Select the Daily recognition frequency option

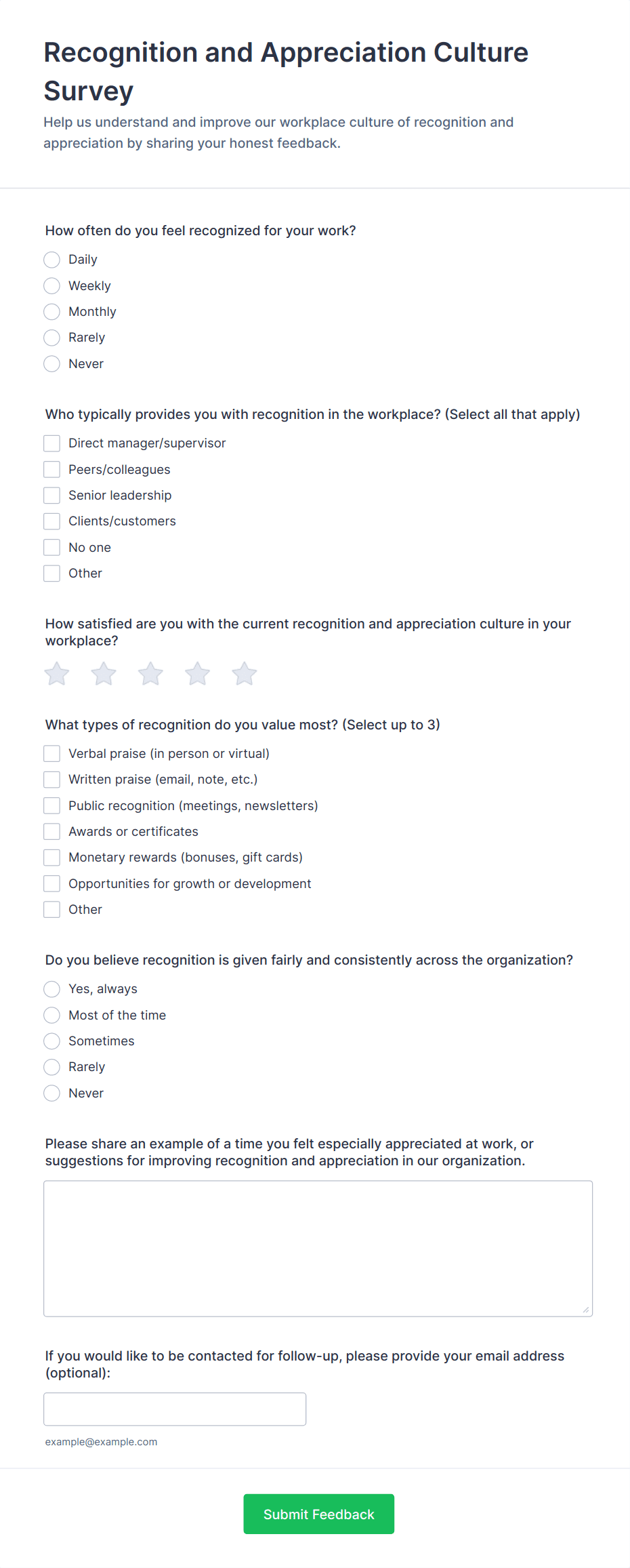click(x=51, y=260)
